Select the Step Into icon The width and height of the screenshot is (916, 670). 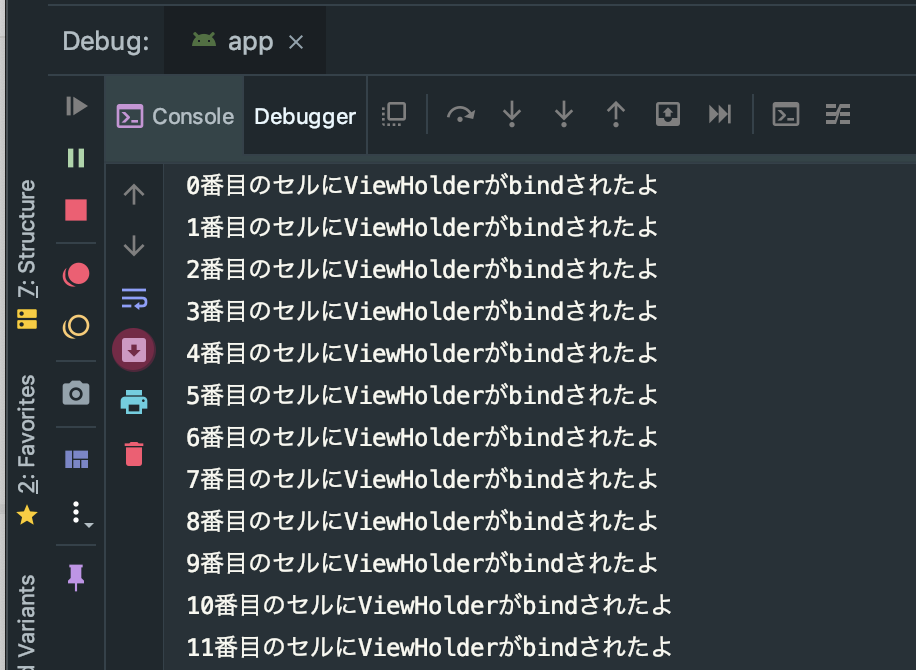coord(512,113)
